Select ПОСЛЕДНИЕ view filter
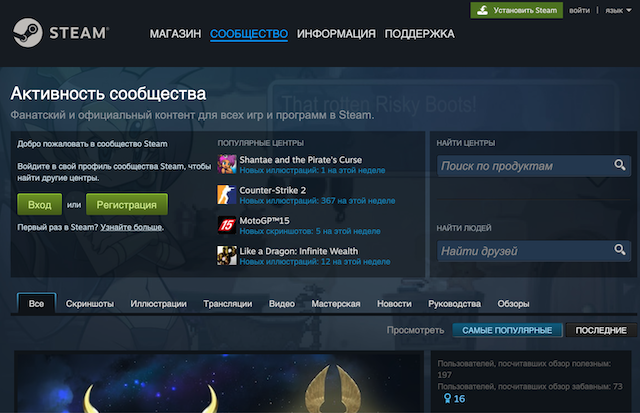This screenshot has height=413, width=640. point(601,330)
